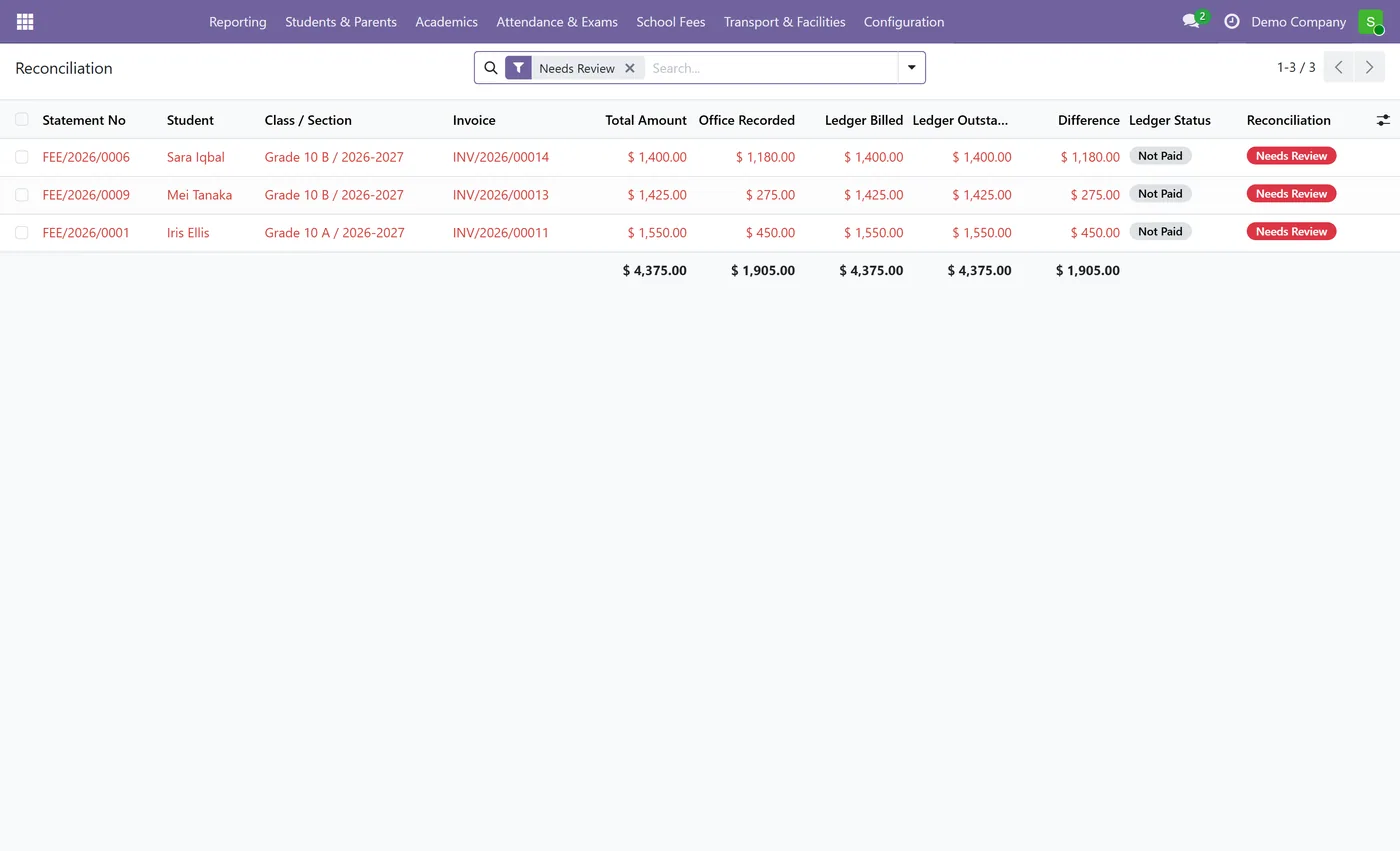Click the search magnifier icon
Screen dimensions: 1400x851
tap(491, 68)
